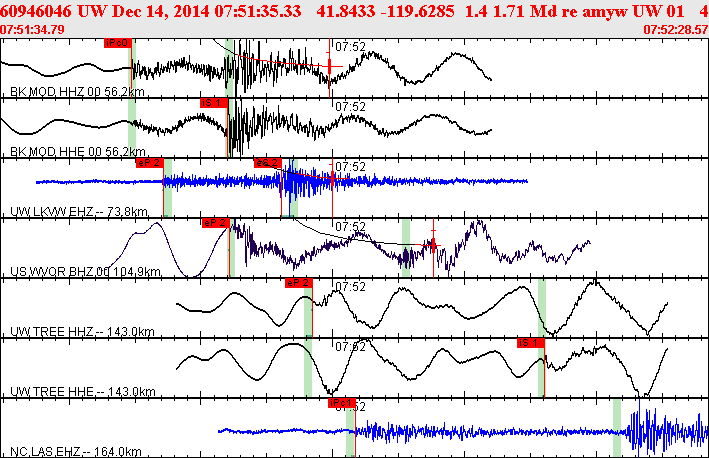Click the green predicted P marker on BK MOD HHE
The height and width of the screenshot is (458, 709).
[x=132, y=128]
